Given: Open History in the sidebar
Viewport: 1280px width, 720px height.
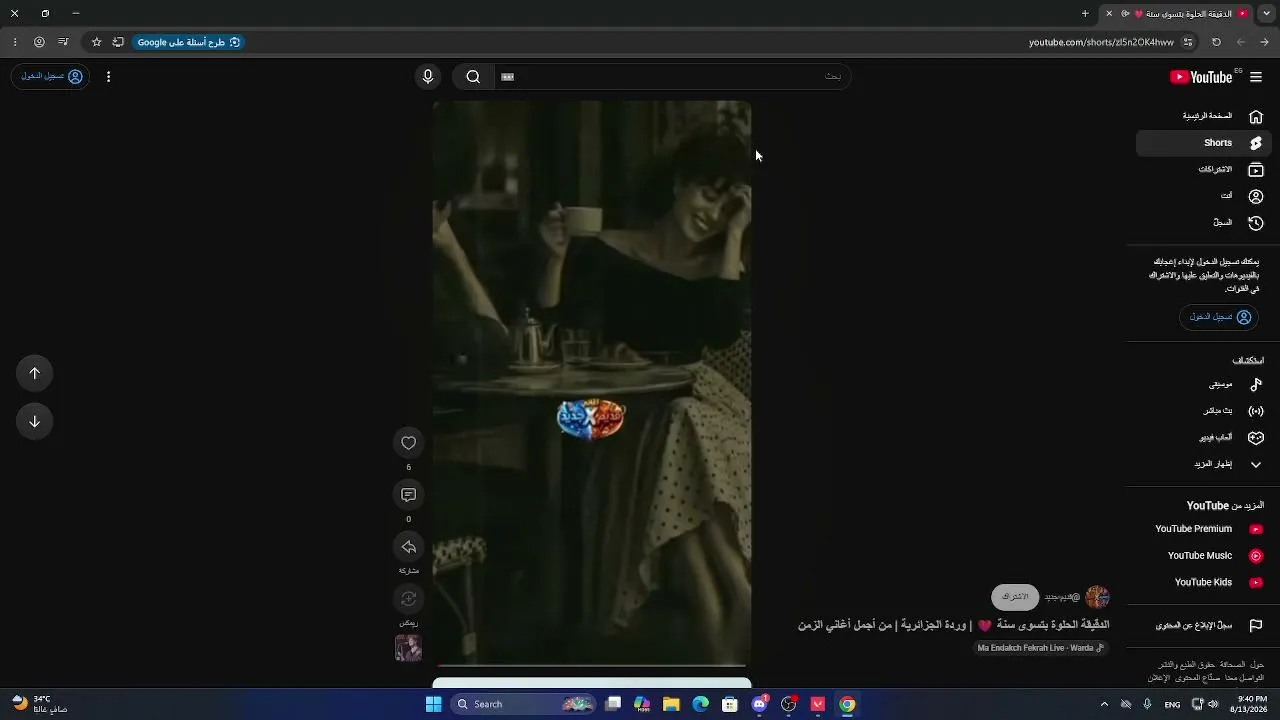Looking at the screenshot, I should click(1204, 223).
